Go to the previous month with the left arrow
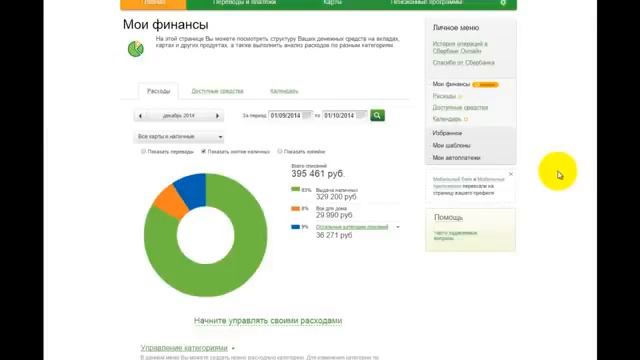640x360 pixels. click(140, 116)
